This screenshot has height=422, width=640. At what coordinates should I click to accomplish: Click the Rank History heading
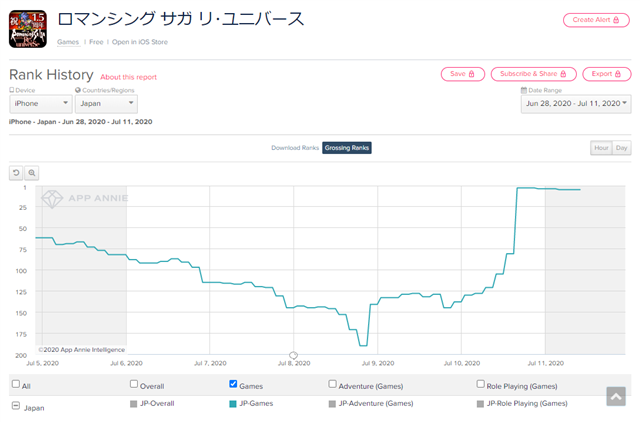click(x=51, y=75)
